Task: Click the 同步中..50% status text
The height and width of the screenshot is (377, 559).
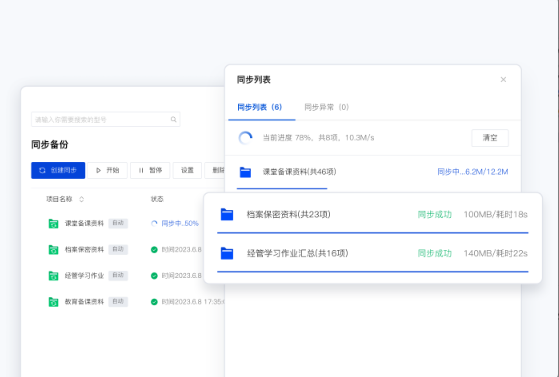Action: (180, 224)
